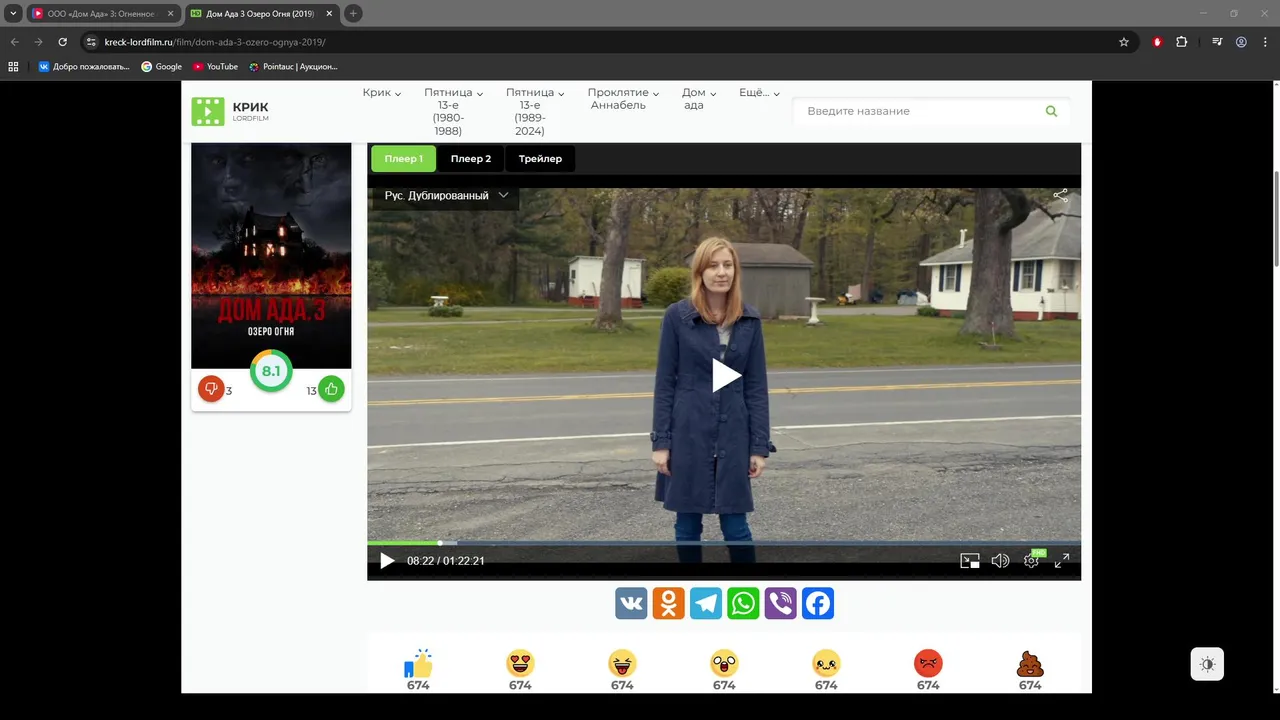
Task: Share via Telegram
Action: pos(706,603)
